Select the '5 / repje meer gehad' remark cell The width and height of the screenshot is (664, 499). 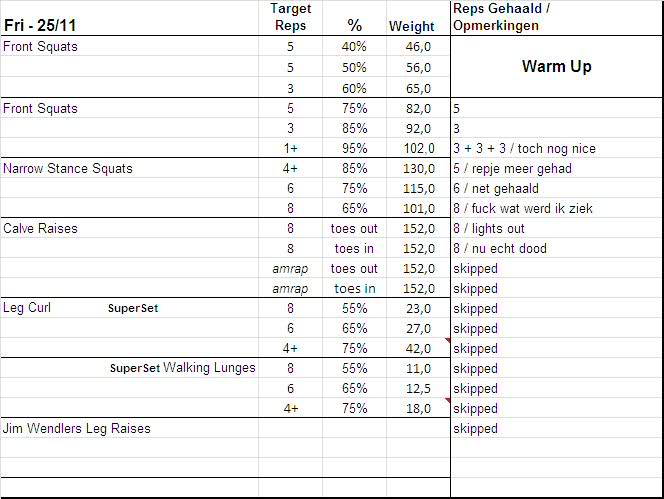[512, 168]
